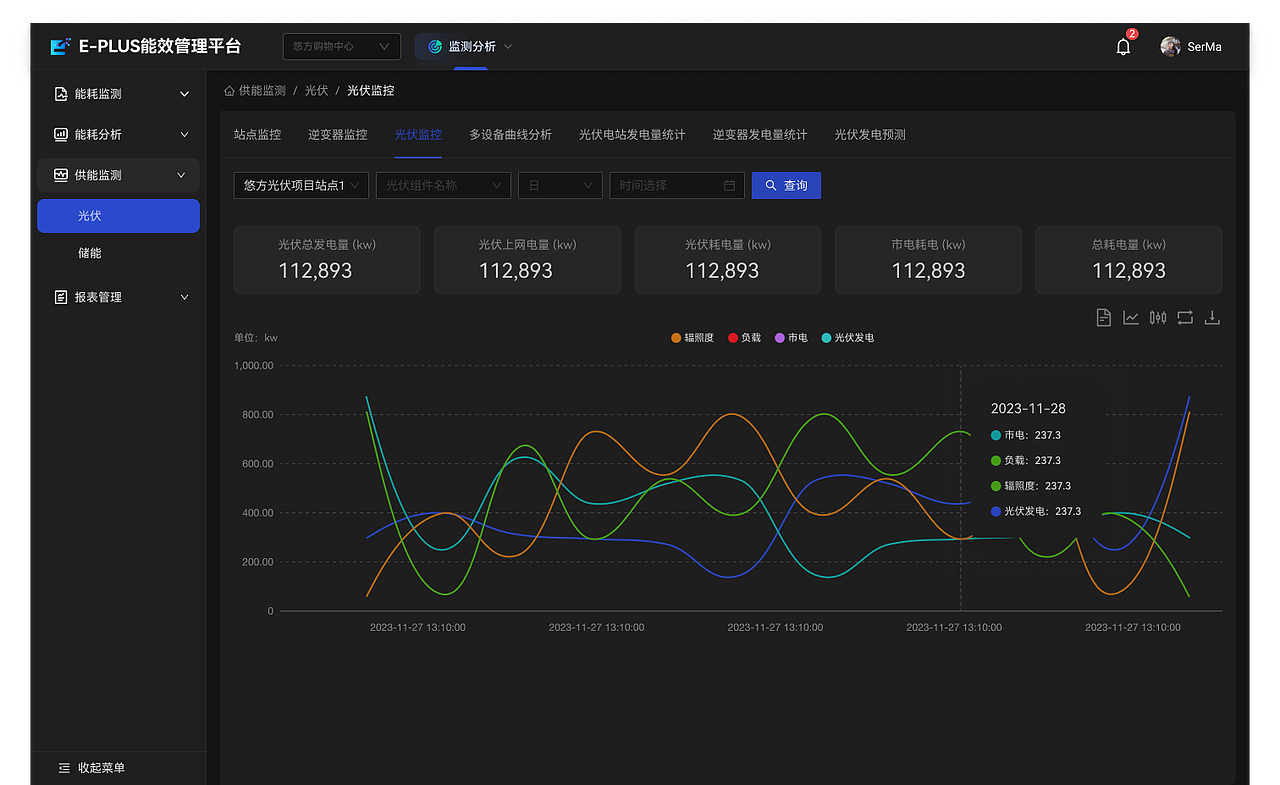The image size is (1280, 785).
Task: Open the notification bell icon
Action: (1123, 46)
